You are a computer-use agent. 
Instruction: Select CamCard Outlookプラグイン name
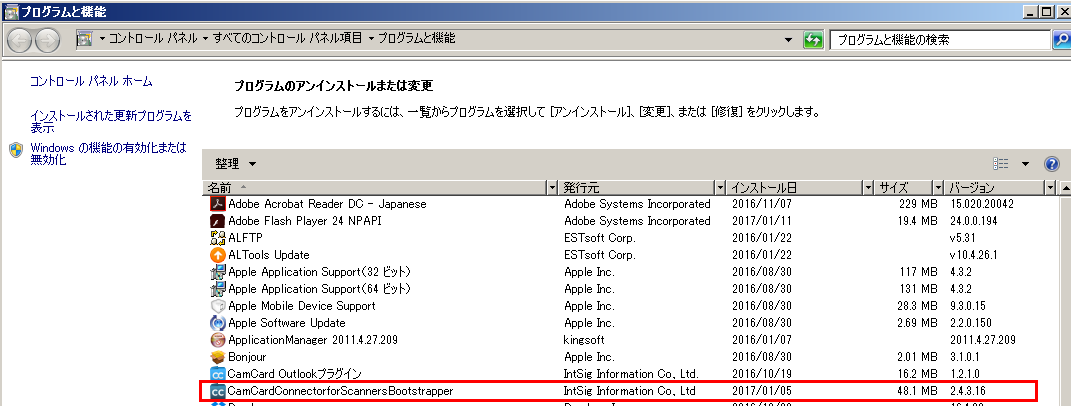point(295,374)
